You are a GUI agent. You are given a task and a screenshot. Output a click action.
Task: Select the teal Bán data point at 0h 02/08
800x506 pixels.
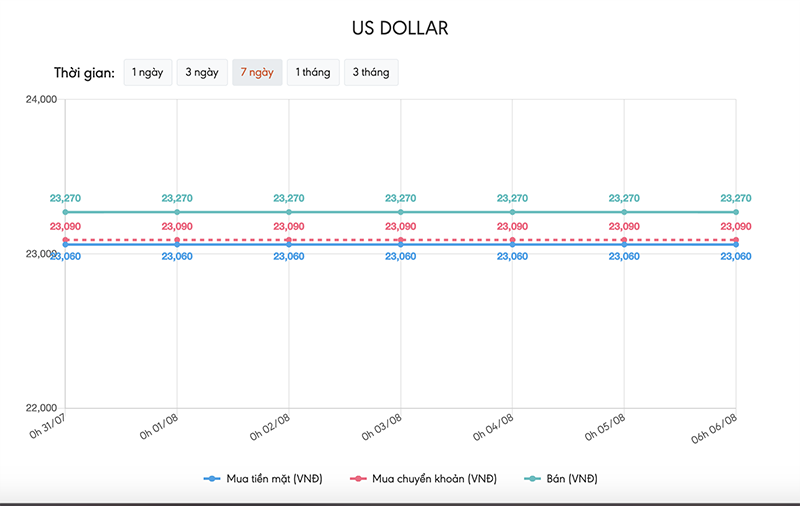(x=289, y=212)
